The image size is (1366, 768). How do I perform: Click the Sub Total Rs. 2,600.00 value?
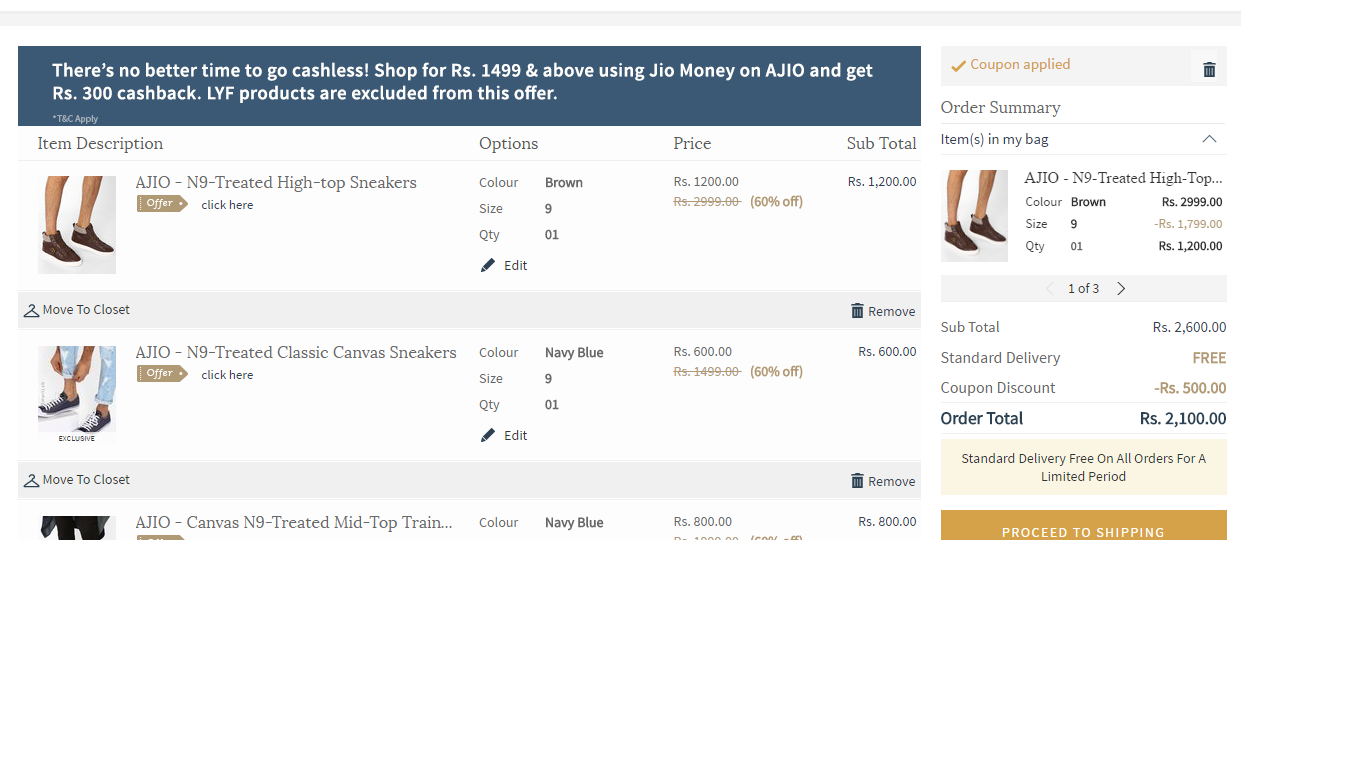1189,327
